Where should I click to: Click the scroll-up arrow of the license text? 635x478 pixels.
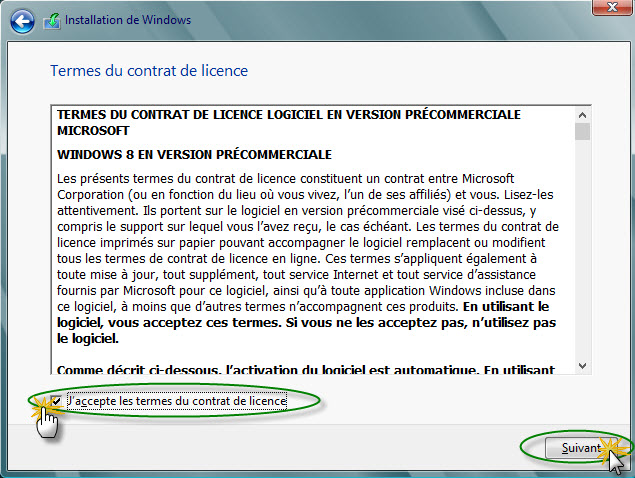582,115
